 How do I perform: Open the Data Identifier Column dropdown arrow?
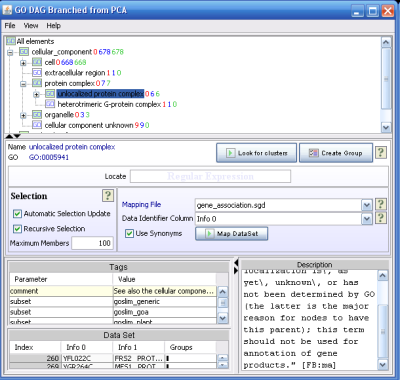coord(367,219)
